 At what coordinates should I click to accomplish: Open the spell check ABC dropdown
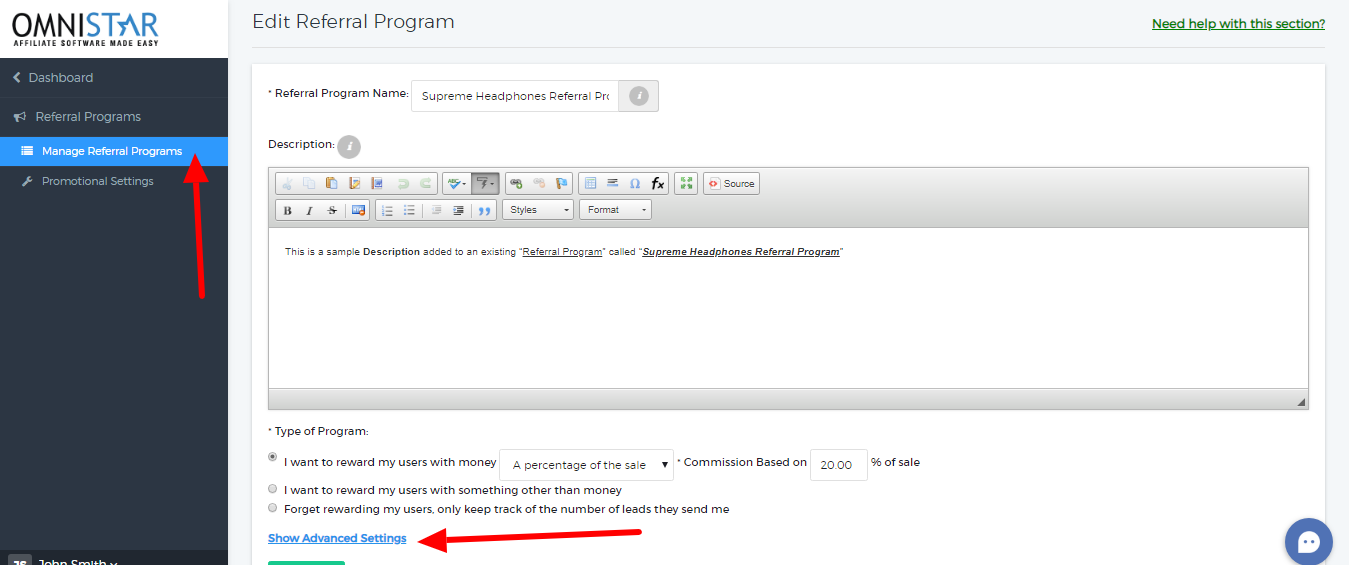(457, 183)
